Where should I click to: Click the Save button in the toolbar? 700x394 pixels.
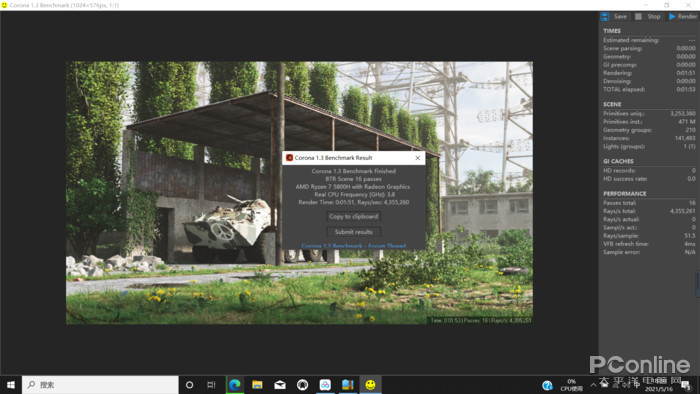[x=620, y=17]
